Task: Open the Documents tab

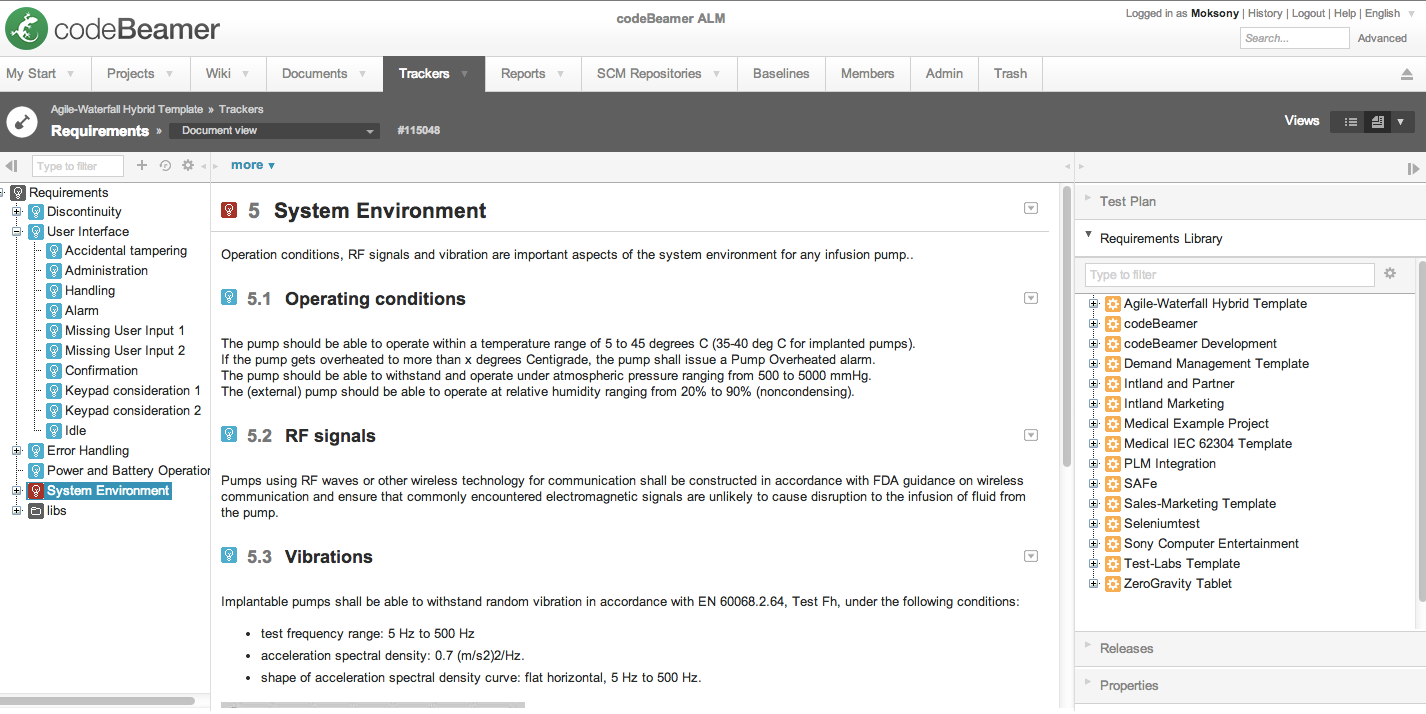Action: coord(324,74)
